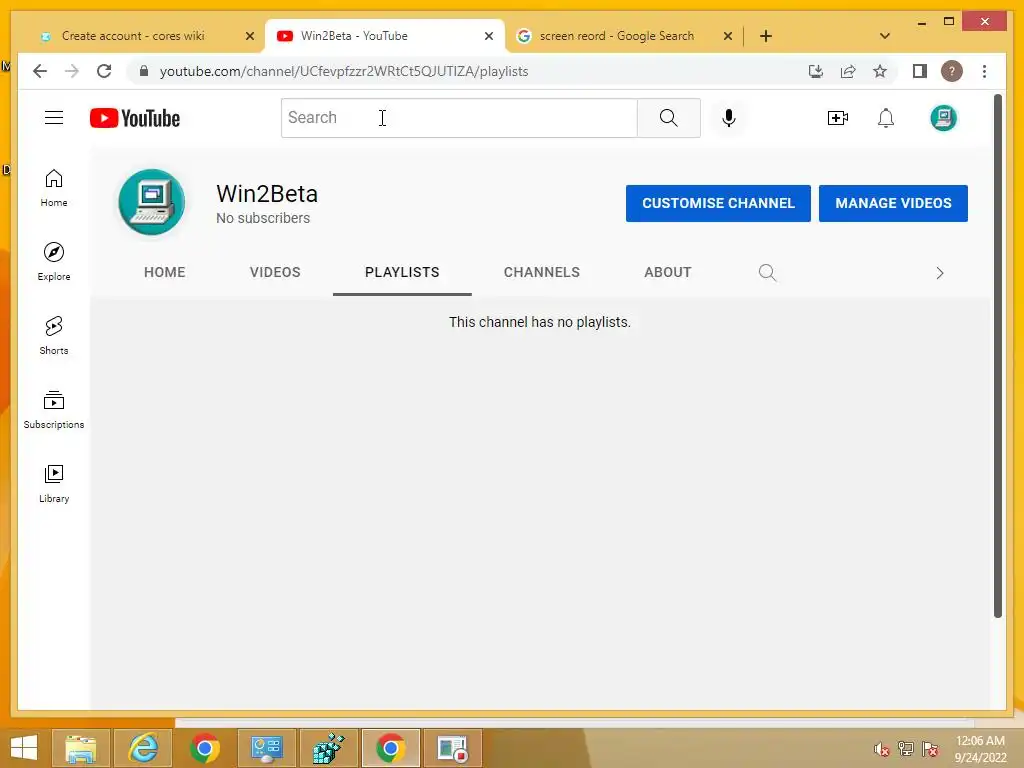Select the PLAYLISTS tab
1024x768 pixels.
(402, 272)
